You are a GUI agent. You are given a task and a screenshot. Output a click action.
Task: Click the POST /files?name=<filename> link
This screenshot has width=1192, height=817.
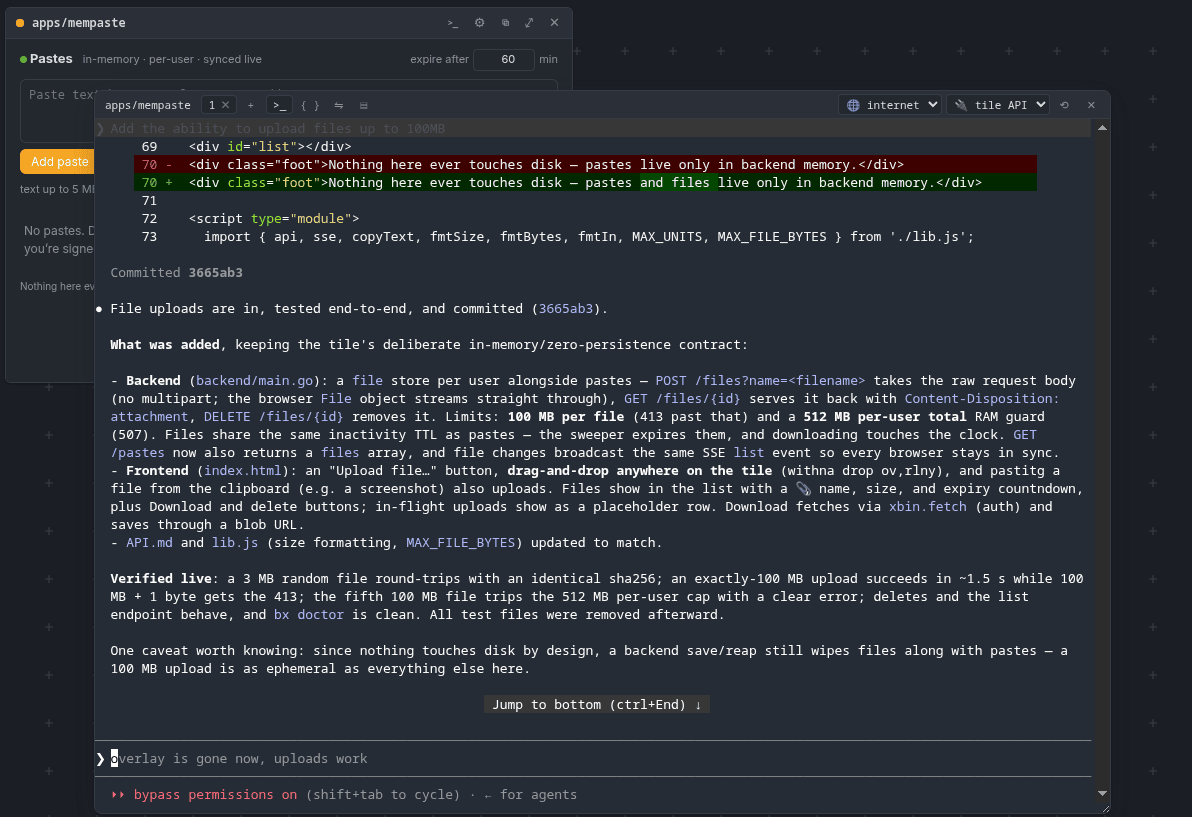(x=760, y=381)
